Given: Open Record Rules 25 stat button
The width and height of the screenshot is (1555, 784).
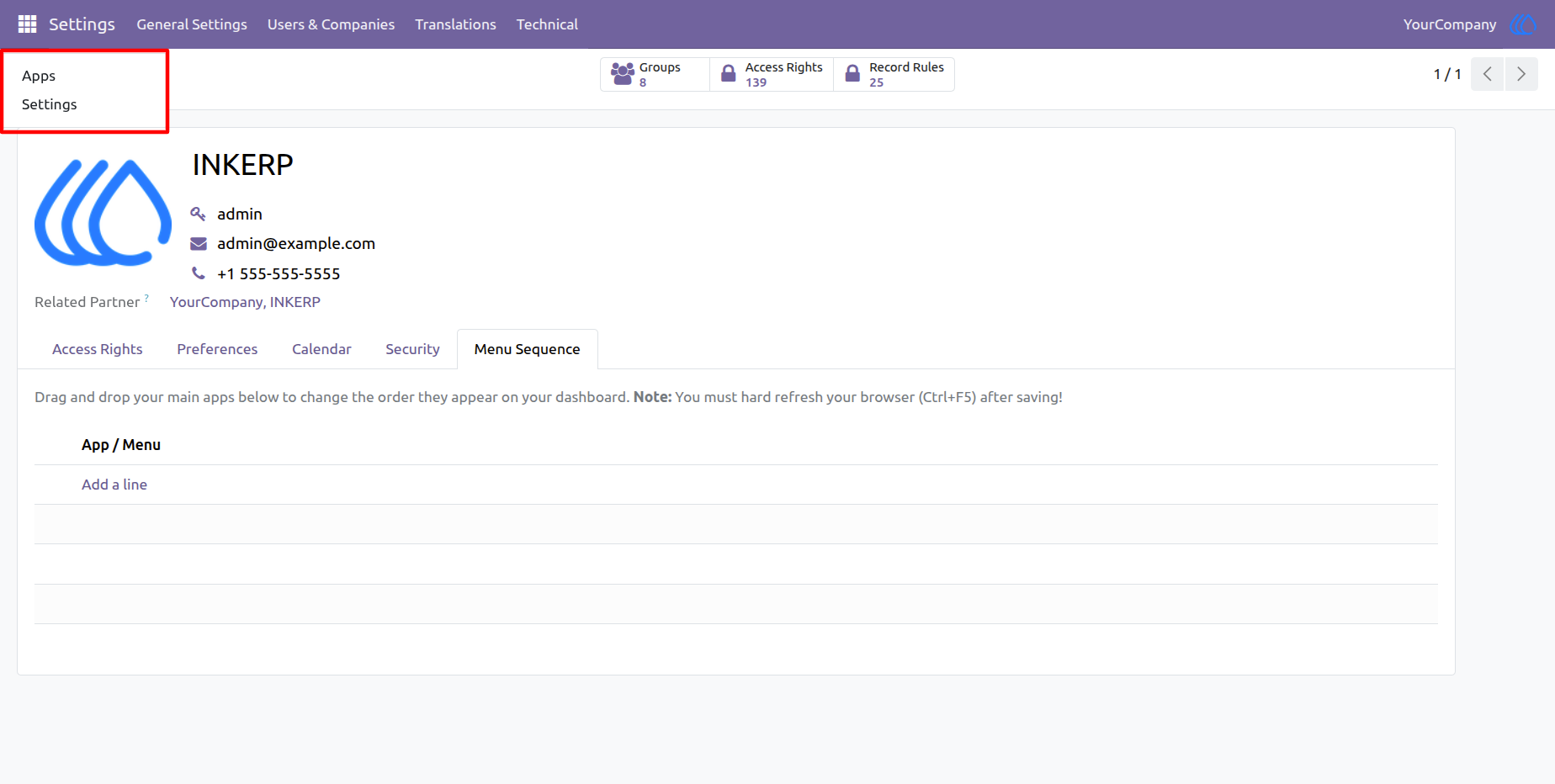Looking at the screenshot, I should [x=894, y=74].
